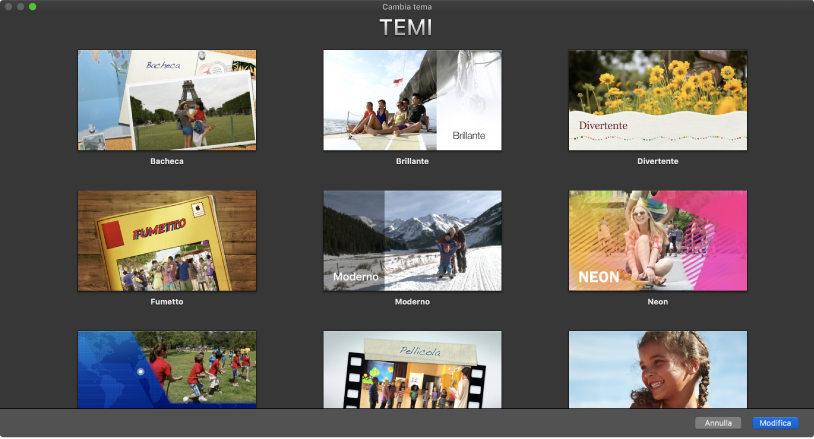This screenshot has height=439, width=814.
Task: Choose the smiling girl beach thumbnail
Action: tap(657, 369)
